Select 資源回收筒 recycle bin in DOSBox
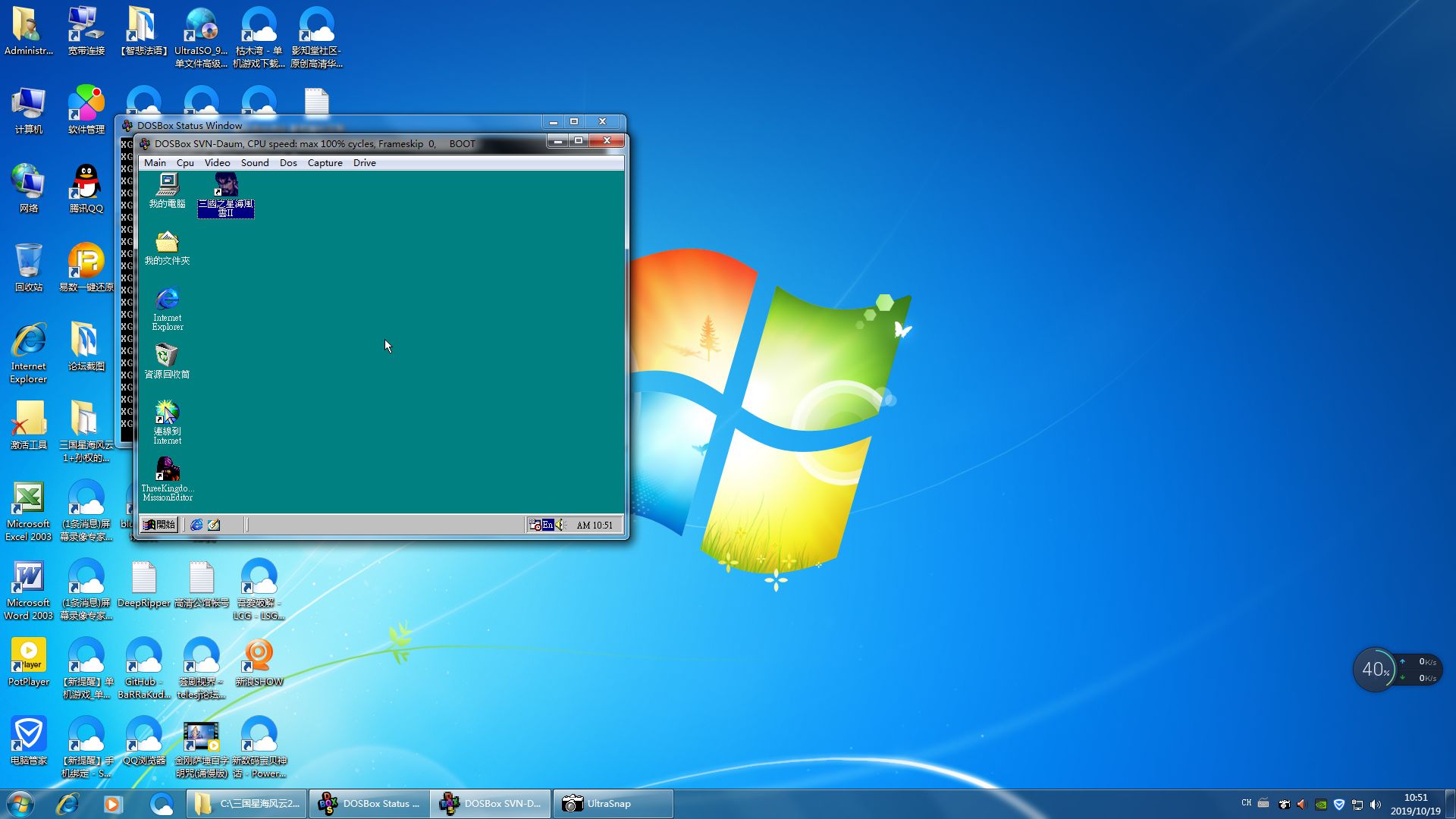 167,361
